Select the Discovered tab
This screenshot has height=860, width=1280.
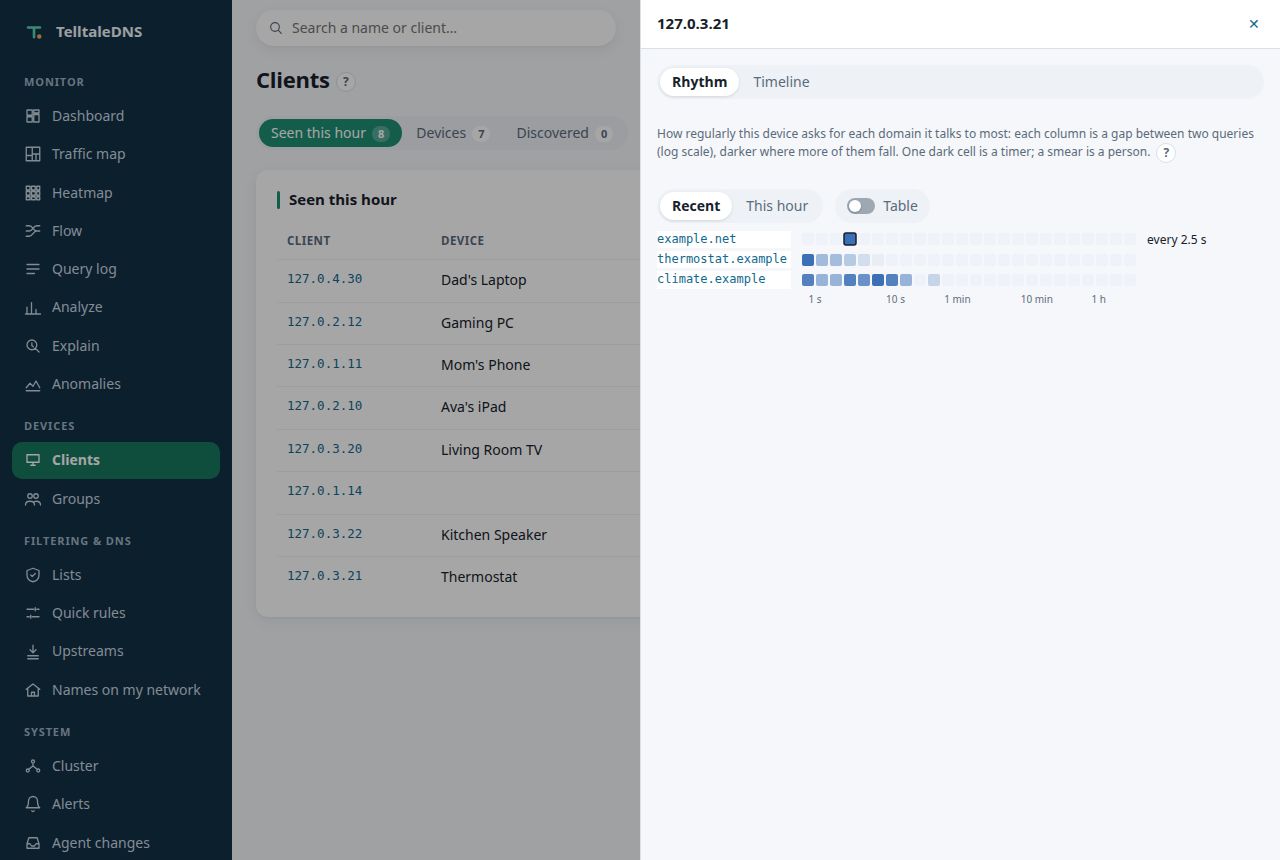[564, 133]
